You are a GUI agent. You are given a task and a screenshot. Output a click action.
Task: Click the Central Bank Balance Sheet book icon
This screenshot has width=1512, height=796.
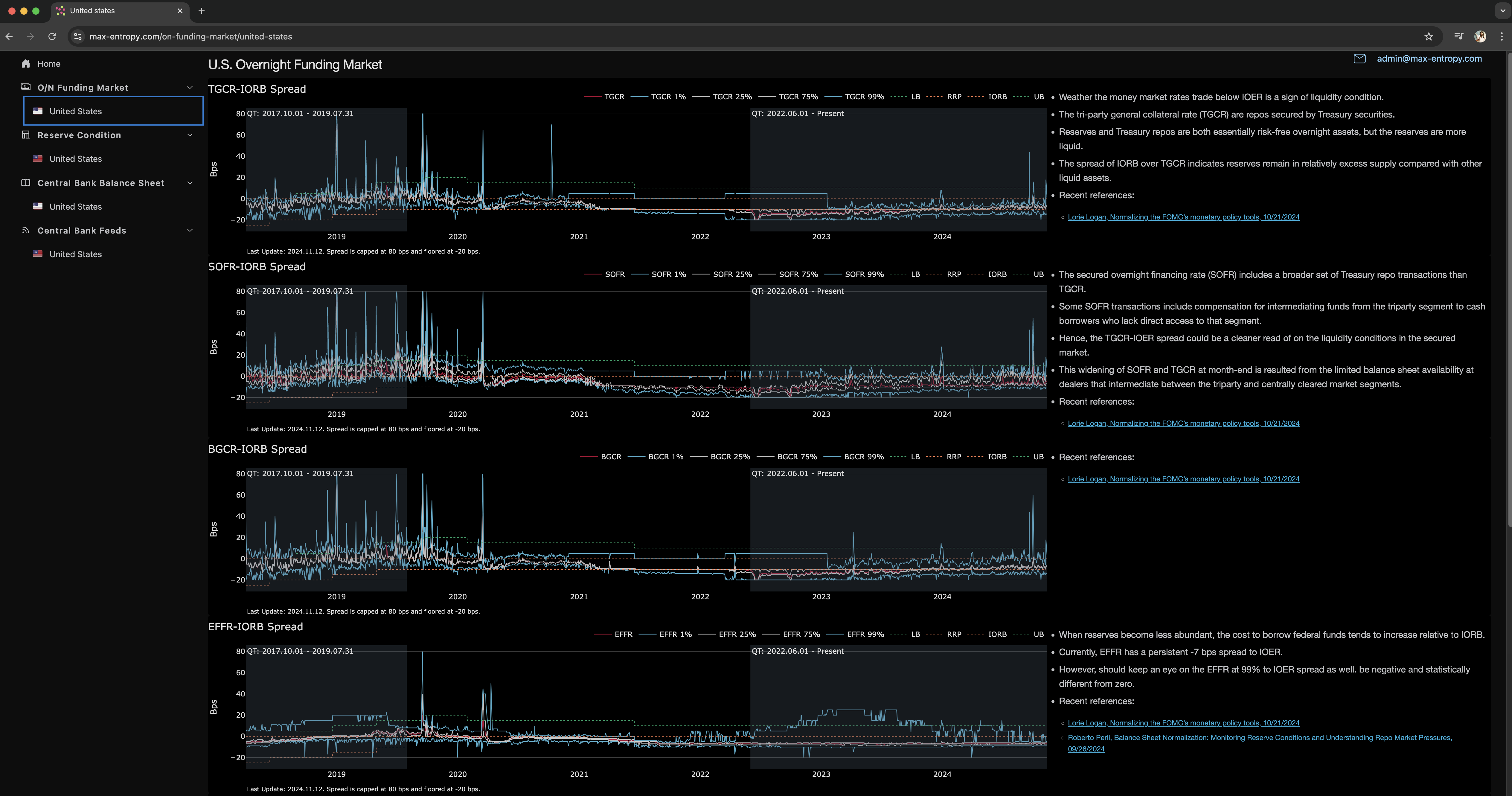[25, 183]
